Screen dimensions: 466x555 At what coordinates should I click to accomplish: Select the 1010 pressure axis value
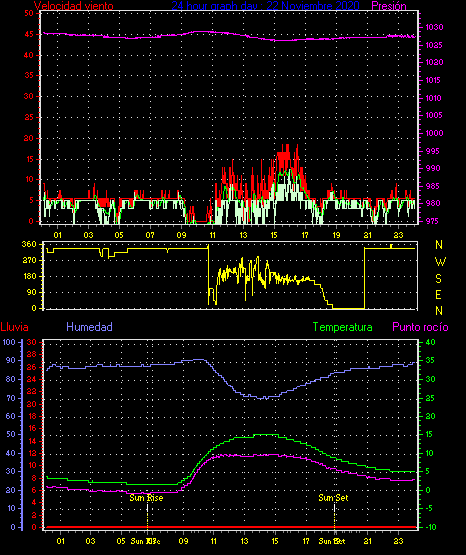[x=433, y=98]
